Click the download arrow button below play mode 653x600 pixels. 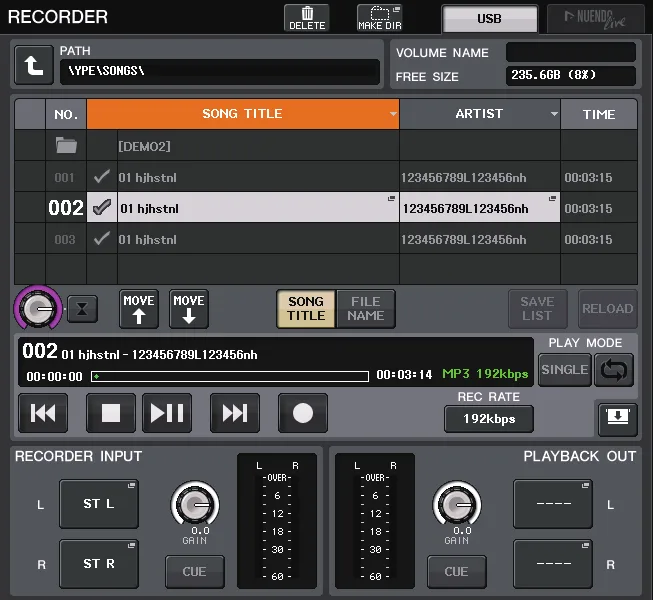pyautogui.click(x=618, y=419)
